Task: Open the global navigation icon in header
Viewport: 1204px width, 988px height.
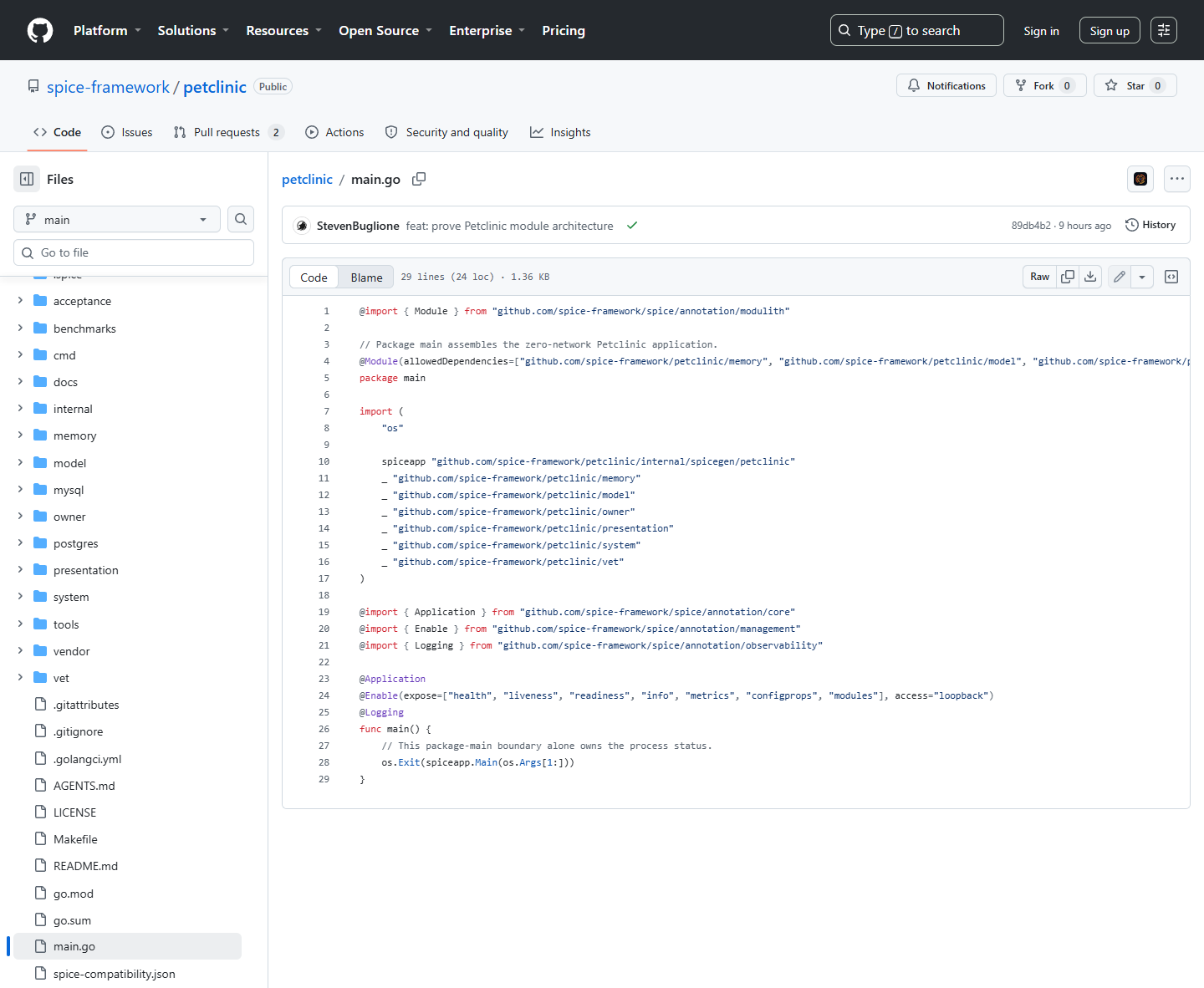Action: 1164,30
